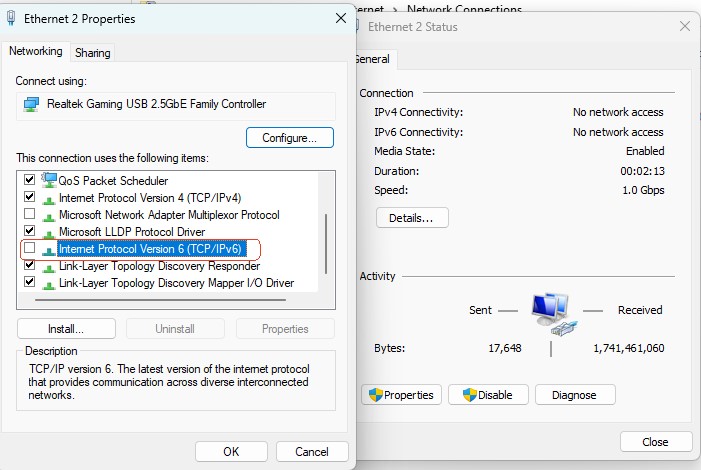Uncheck the Internet Protocol Version 4 checkbox

(30, 198)
